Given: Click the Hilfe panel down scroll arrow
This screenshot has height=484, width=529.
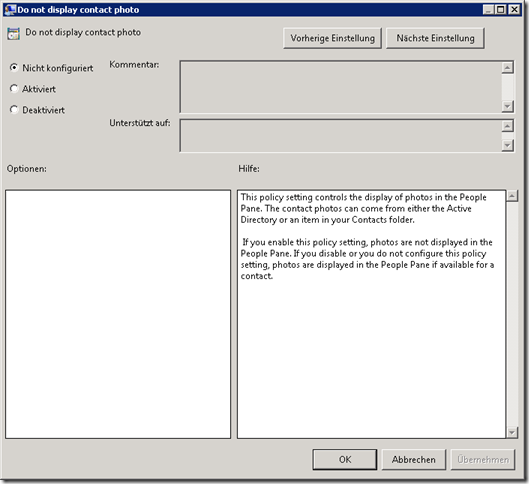Looking at the screenshot, I should click(512, 432).
